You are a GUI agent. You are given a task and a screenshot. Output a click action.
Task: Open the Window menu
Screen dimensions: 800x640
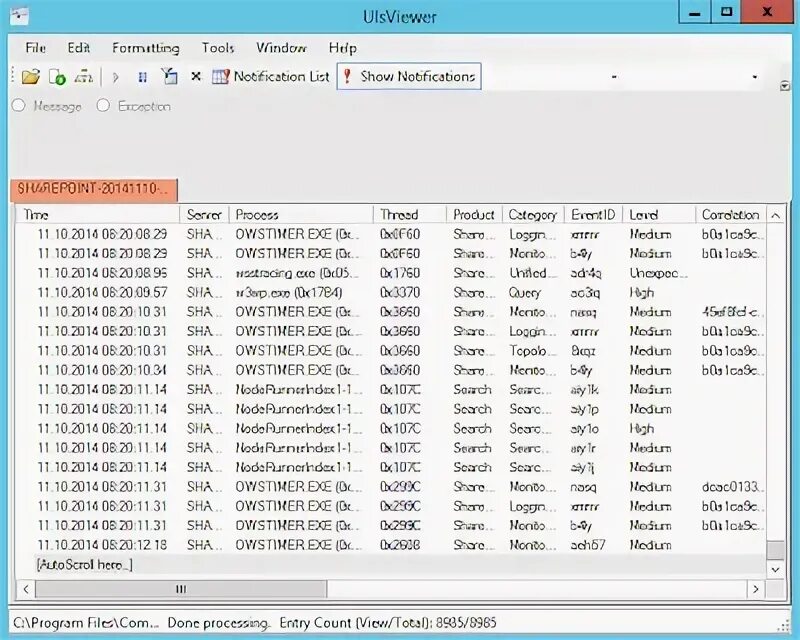(281, 48)
